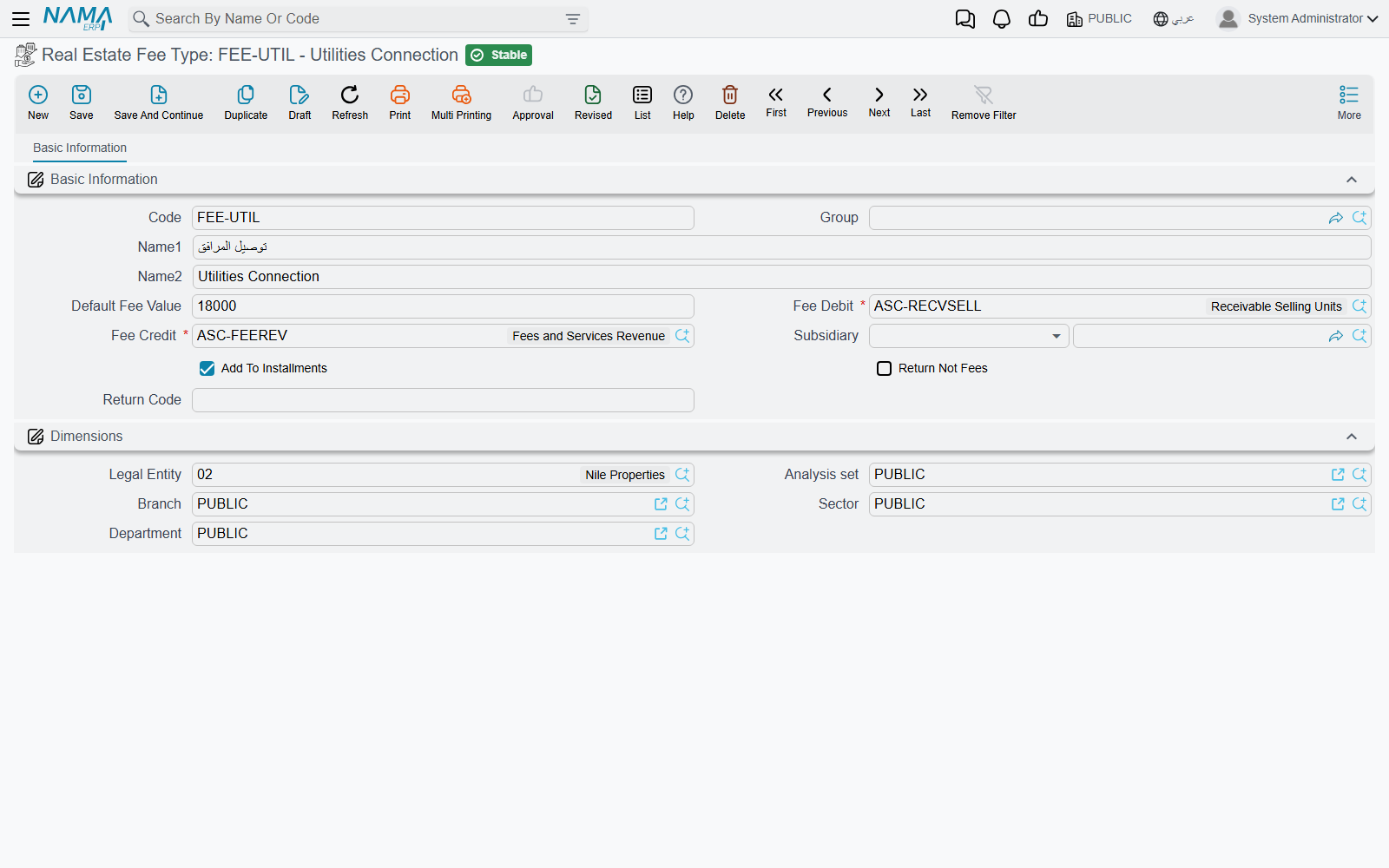Collapse the Dimensions section
This screenshot has width=1389, height=868.
(x=1352, y=437)
